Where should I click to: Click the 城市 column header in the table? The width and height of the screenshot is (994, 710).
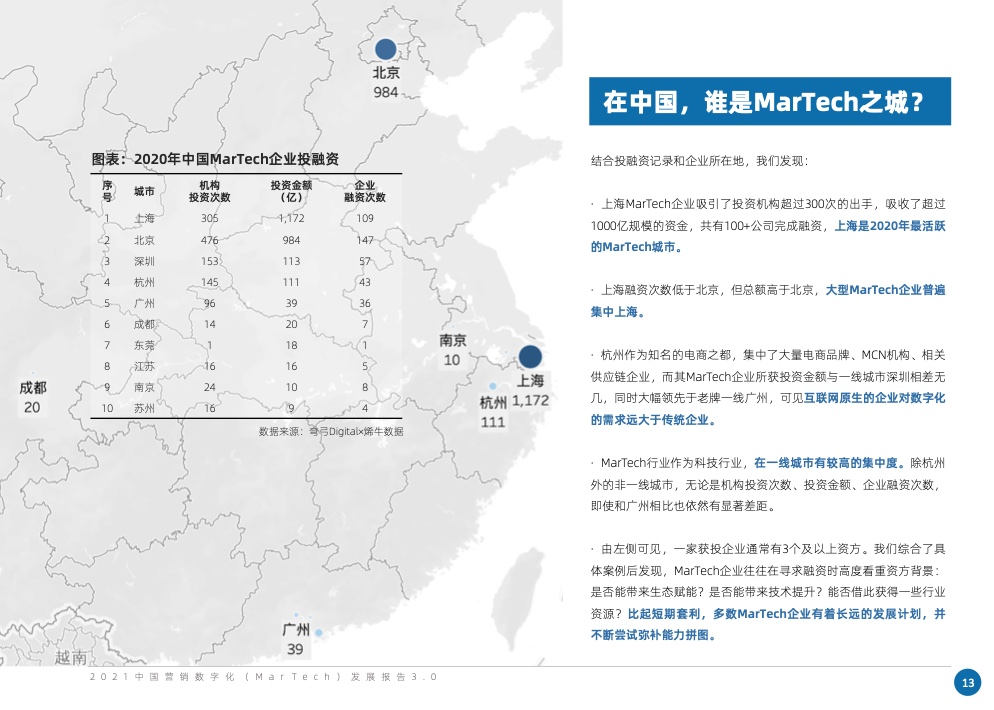144,191
